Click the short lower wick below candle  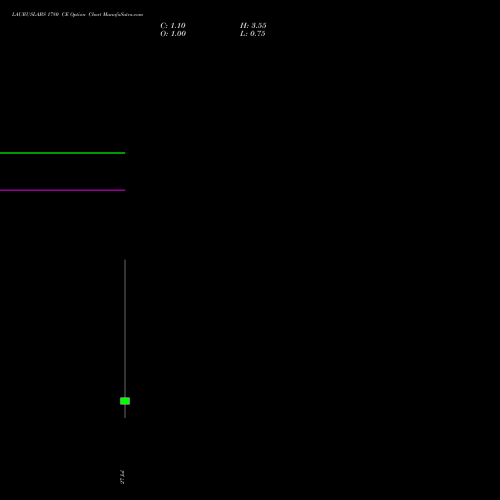(125, 411)
